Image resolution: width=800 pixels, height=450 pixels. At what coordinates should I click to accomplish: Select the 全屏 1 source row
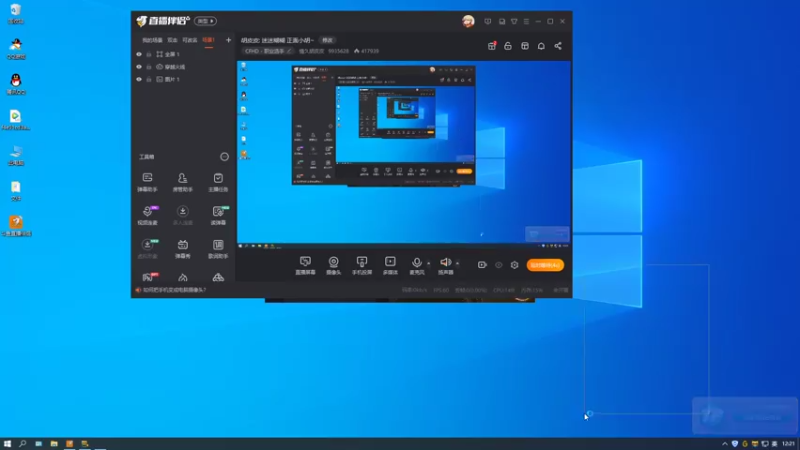pyautogui.click(x=183, y=54)
